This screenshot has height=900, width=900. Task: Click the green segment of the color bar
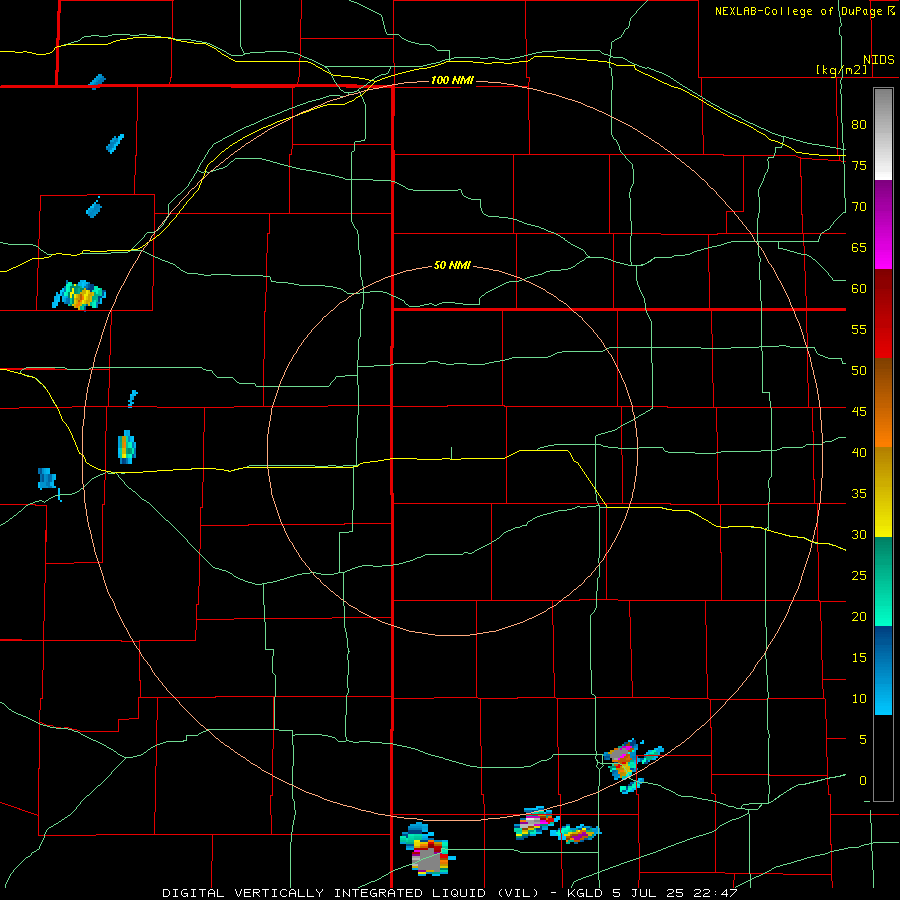(883, 581)
